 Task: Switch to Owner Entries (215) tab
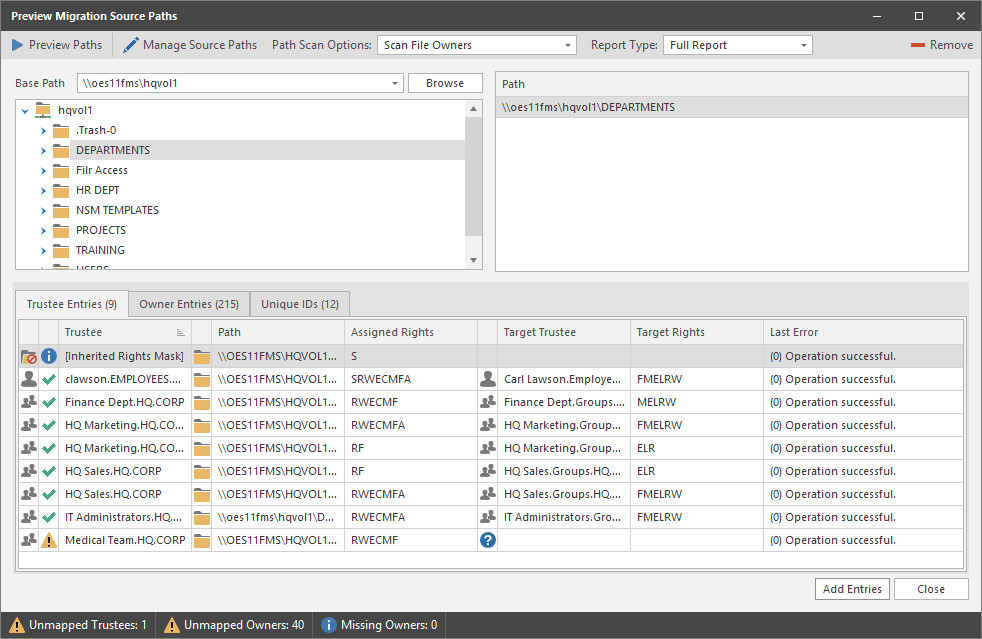189,304
